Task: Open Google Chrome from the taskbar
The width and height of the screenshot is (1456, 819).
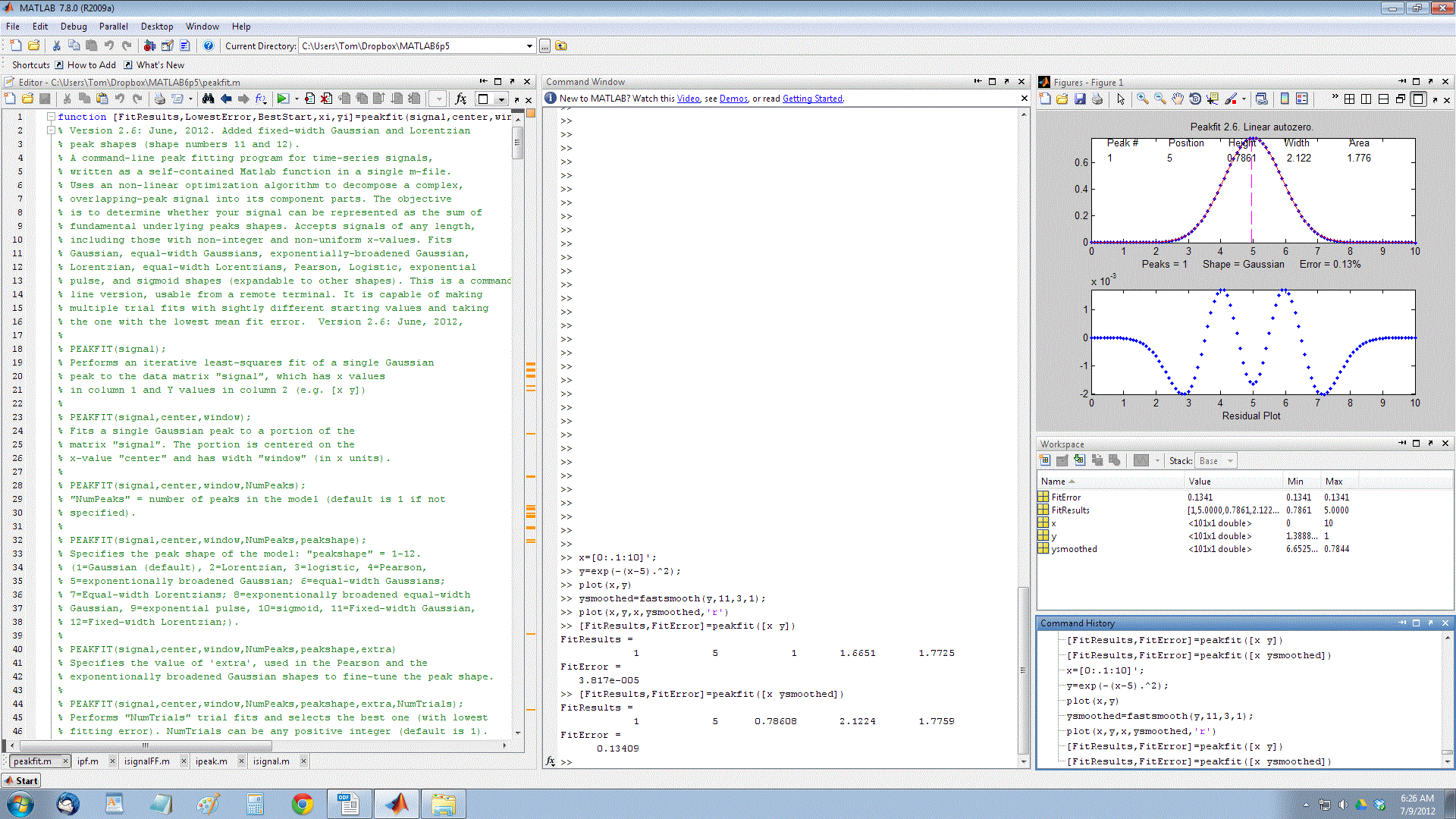Action: [x=303, y=803]
